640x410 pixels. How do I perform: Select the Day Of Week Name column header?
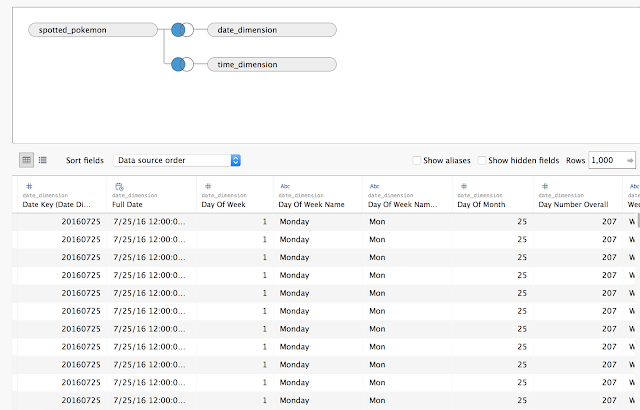coord(311,204)
